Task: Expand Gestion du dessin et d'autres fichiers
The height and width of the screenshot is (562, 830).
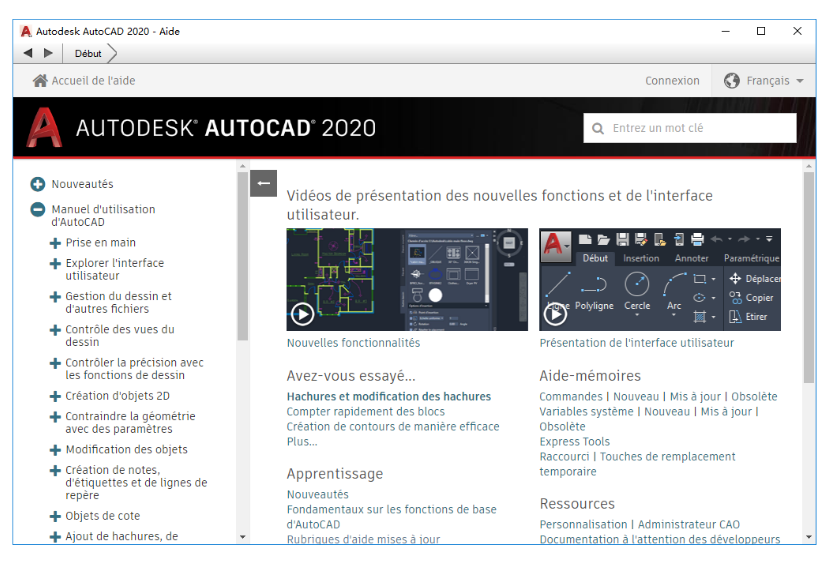Action: [55, 296]
